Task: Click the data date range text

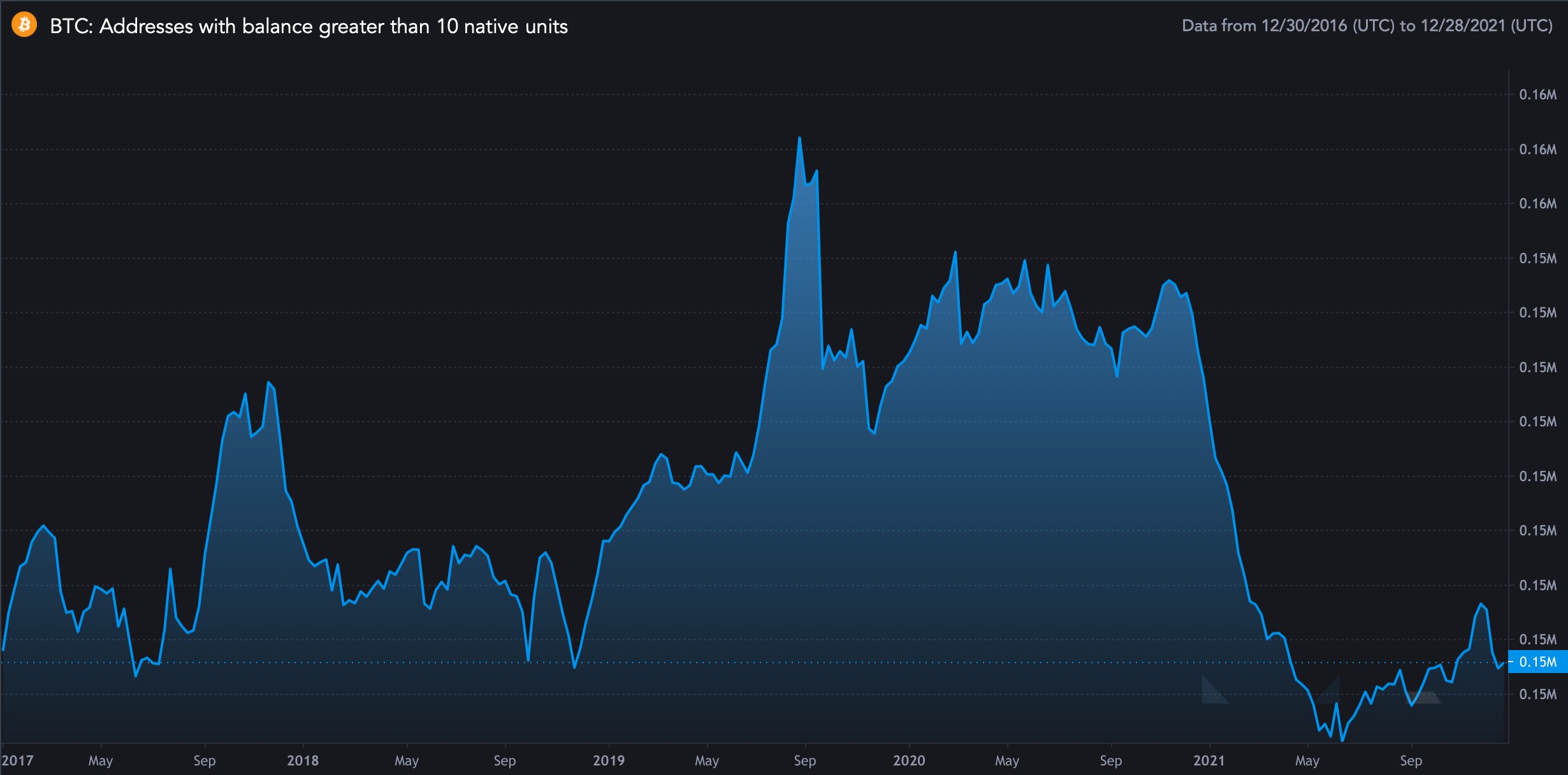Action: pos(1367,25)
